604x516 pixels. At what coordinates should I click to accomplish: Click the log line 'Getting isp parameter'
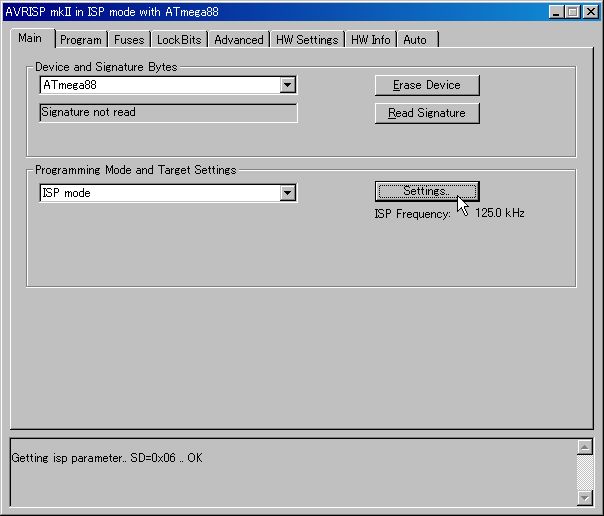(x=107, y=458)
